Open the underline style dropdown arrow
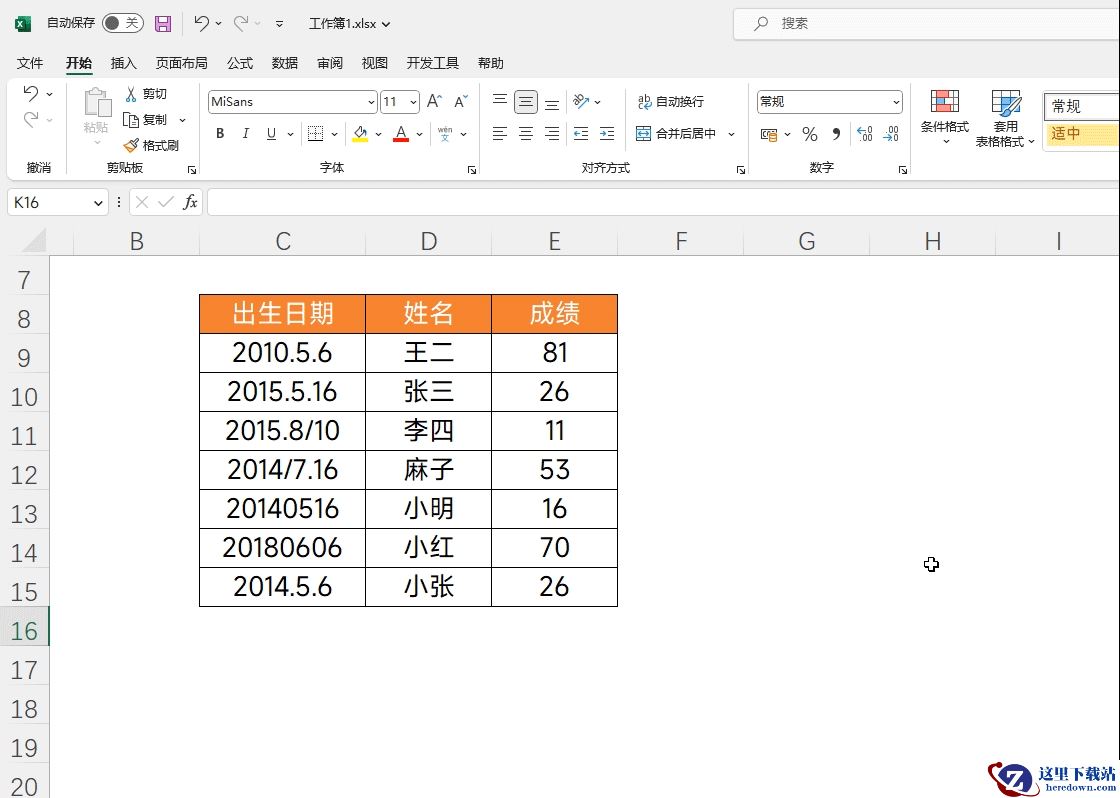The width and height of the screenshot is (1120, 798). tap(290, 134)
